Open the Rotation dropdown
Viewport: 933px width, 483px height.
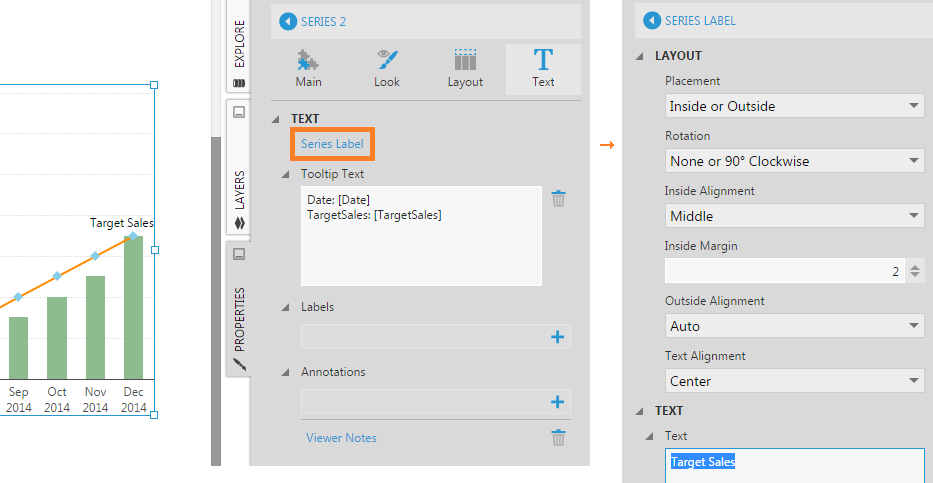click(794, 161)
